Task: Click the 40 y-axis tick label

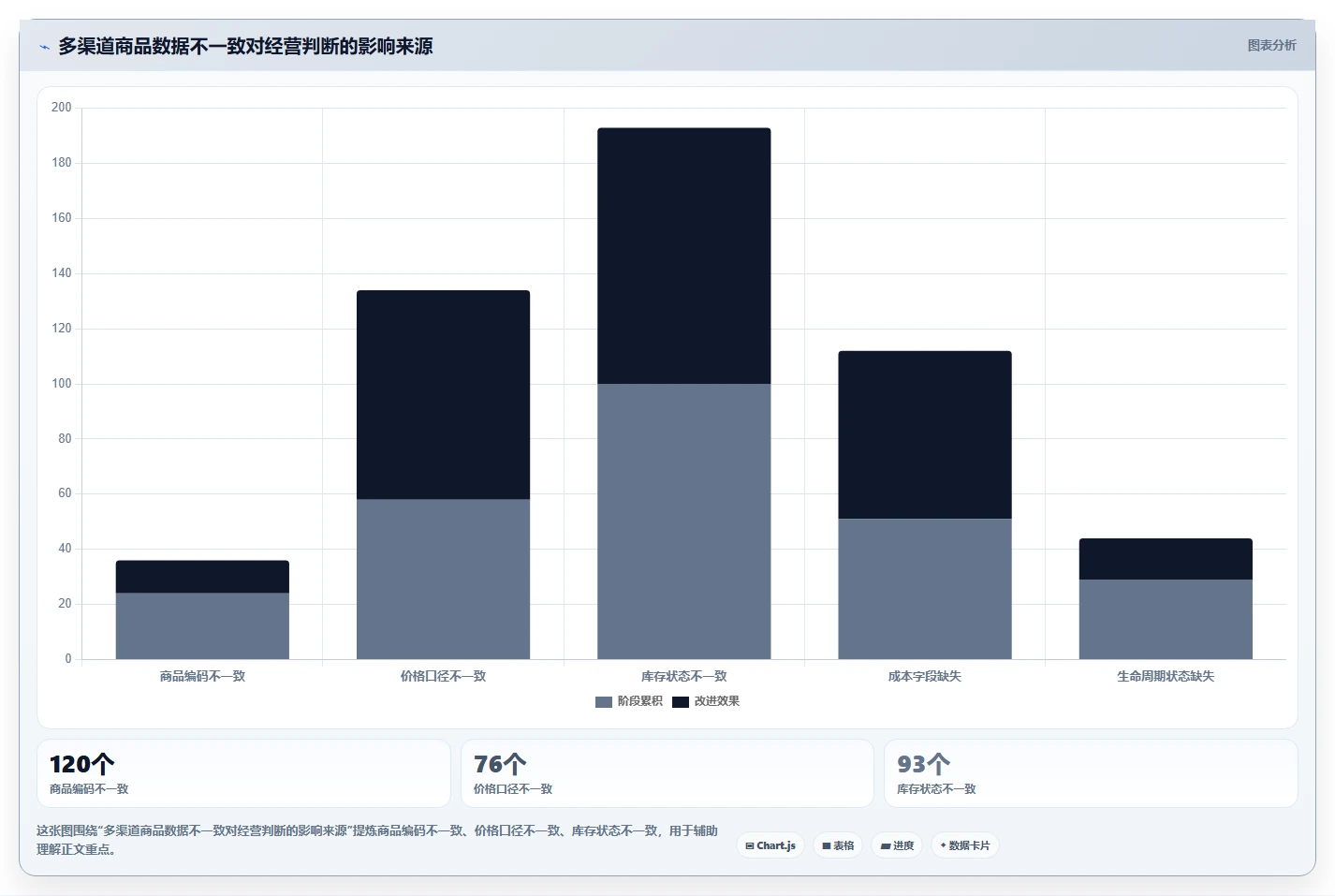Action: [x=65, y=549]
